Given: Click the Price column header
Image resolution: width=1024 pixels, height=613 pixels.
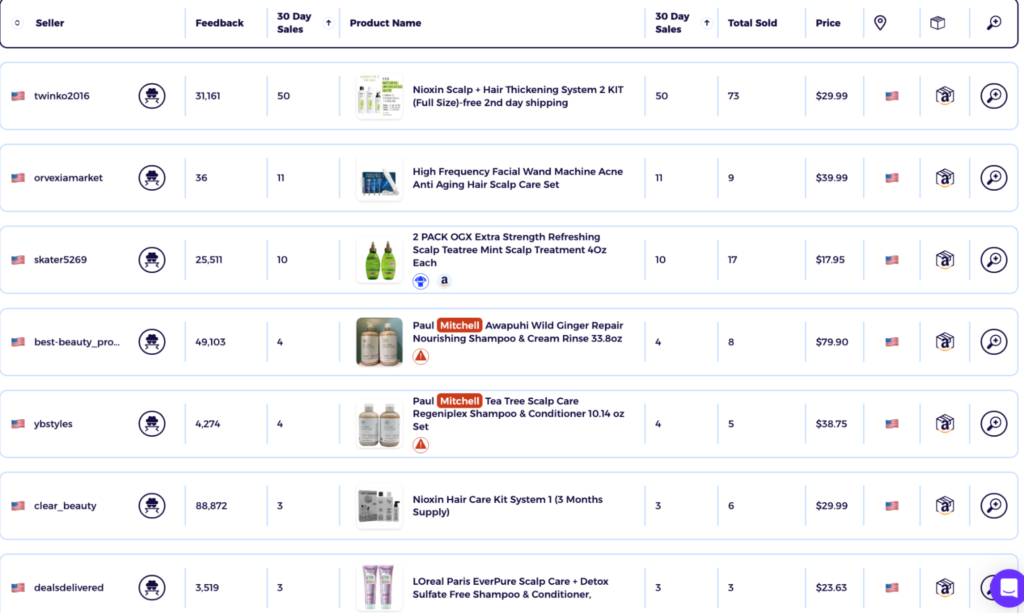Looking at the screenshot, I should 827,23.
